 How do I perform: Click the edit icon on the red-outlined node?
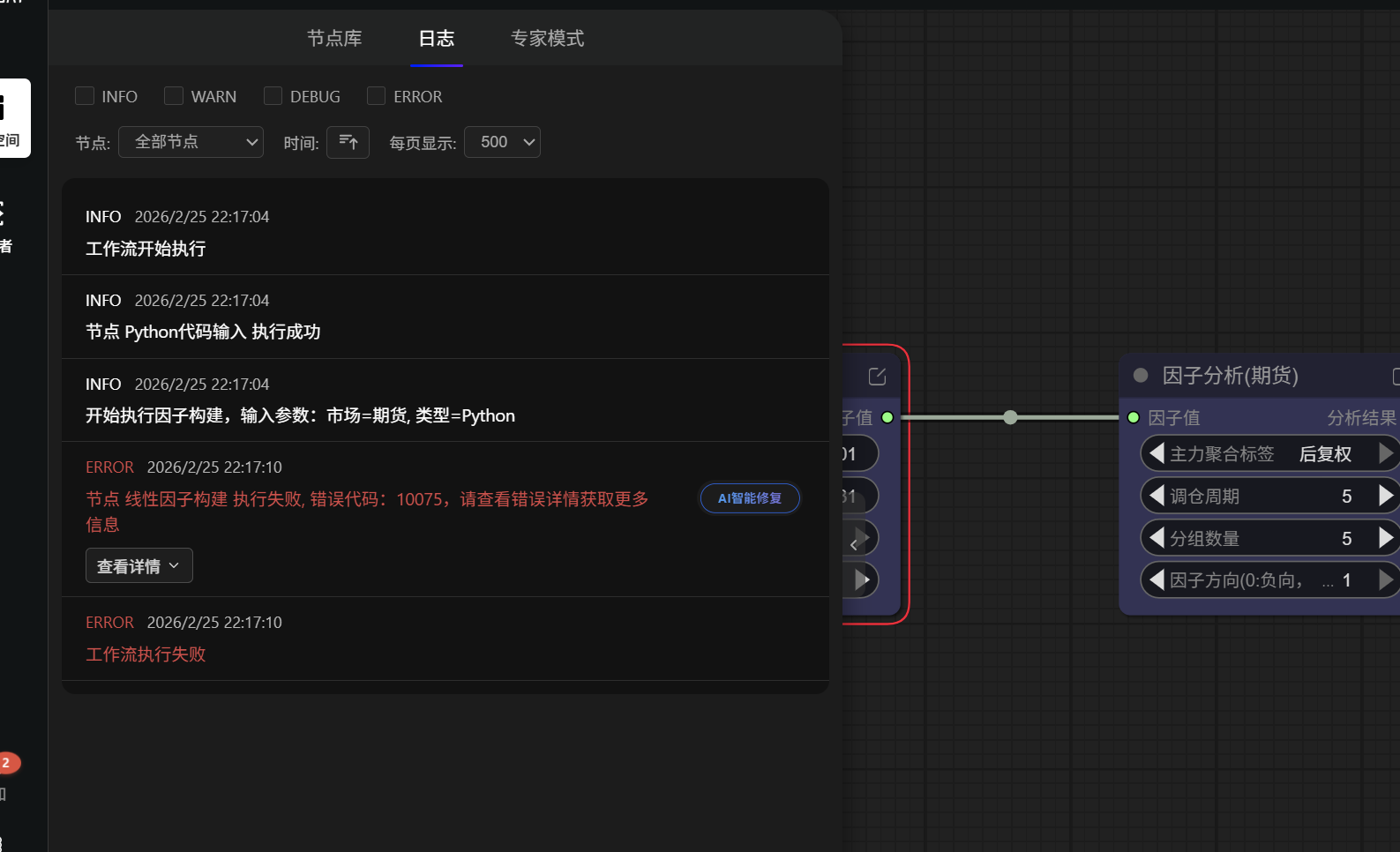coord(877,377)
